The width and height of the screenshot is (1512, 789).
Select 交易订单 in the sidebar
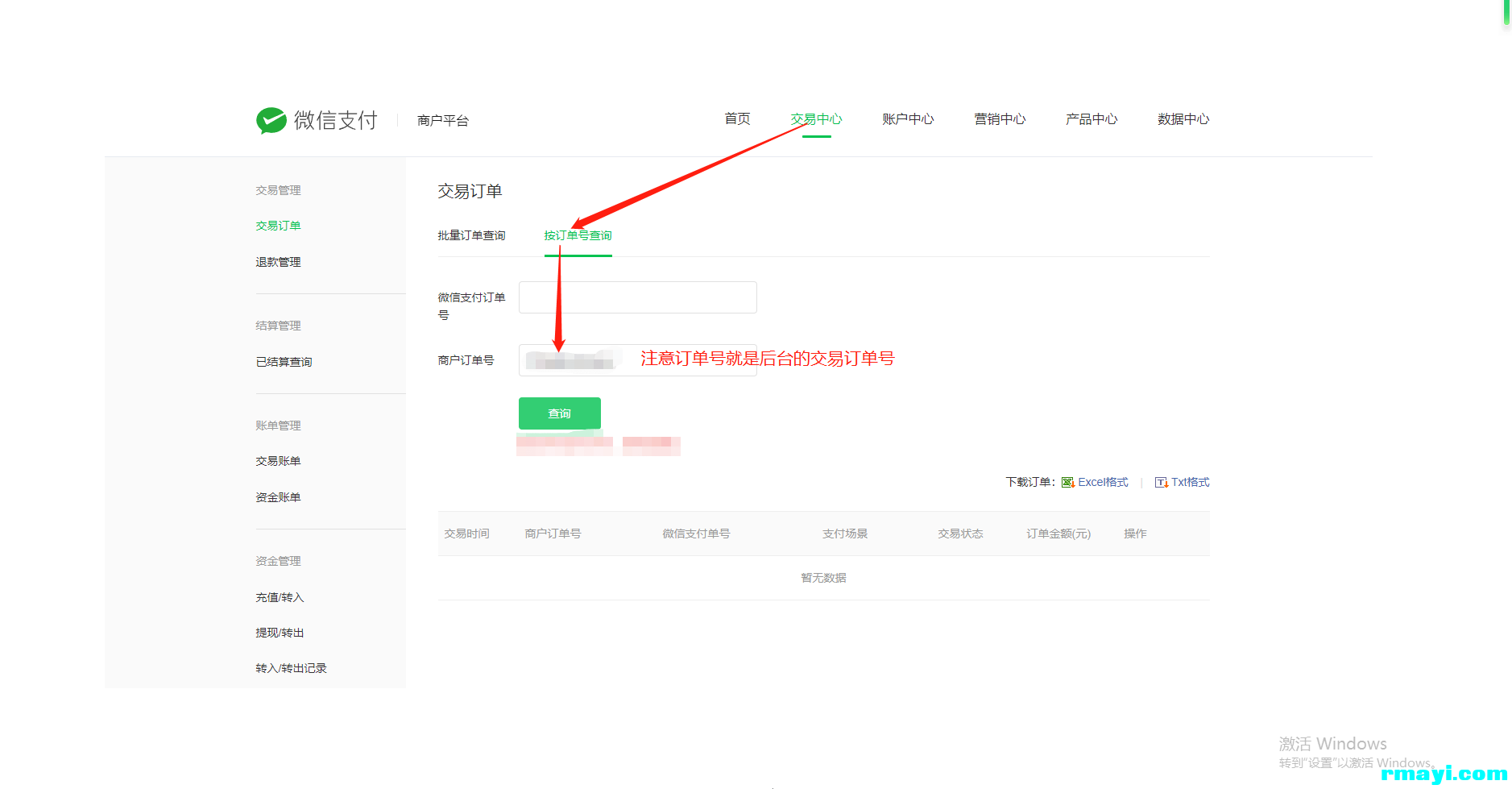(x=278, y=226)
